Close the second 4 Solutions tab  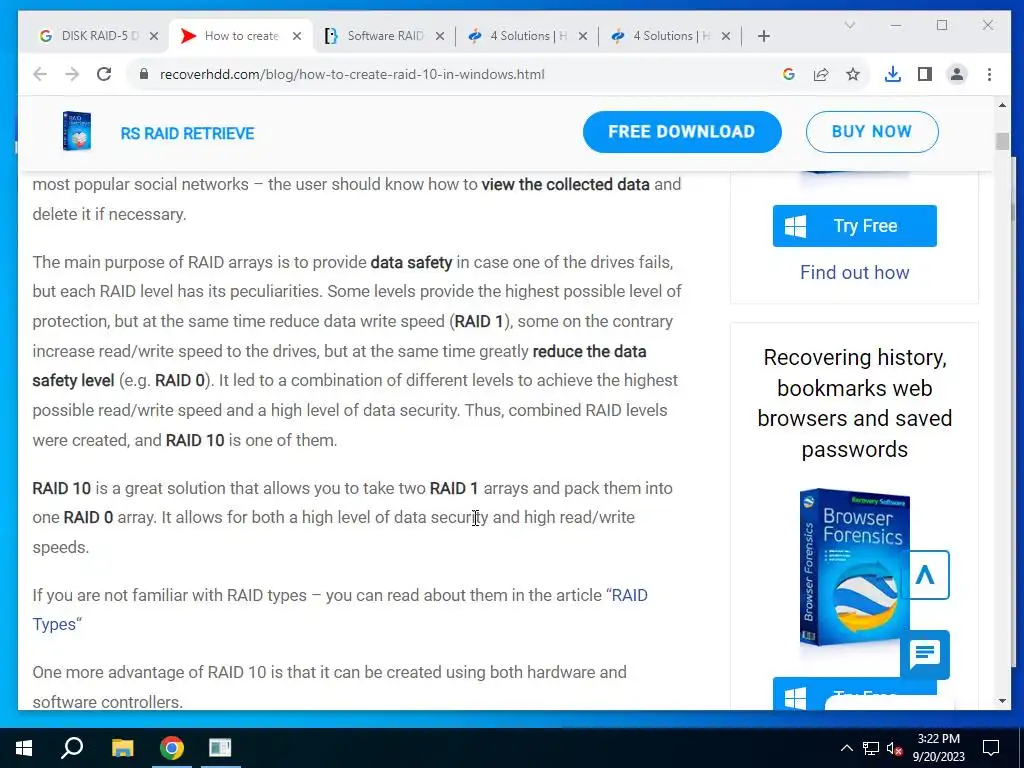(x=726, y=37)
